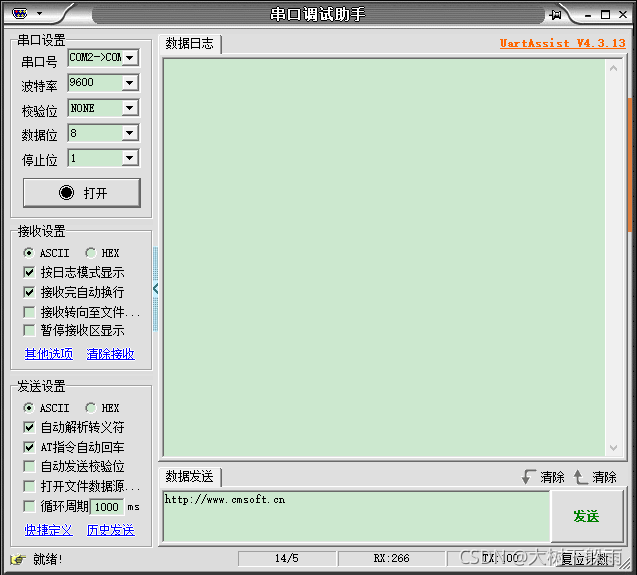637x575 pixels.
Task: Open the stop bits dropdown
Action: (130, 158)
